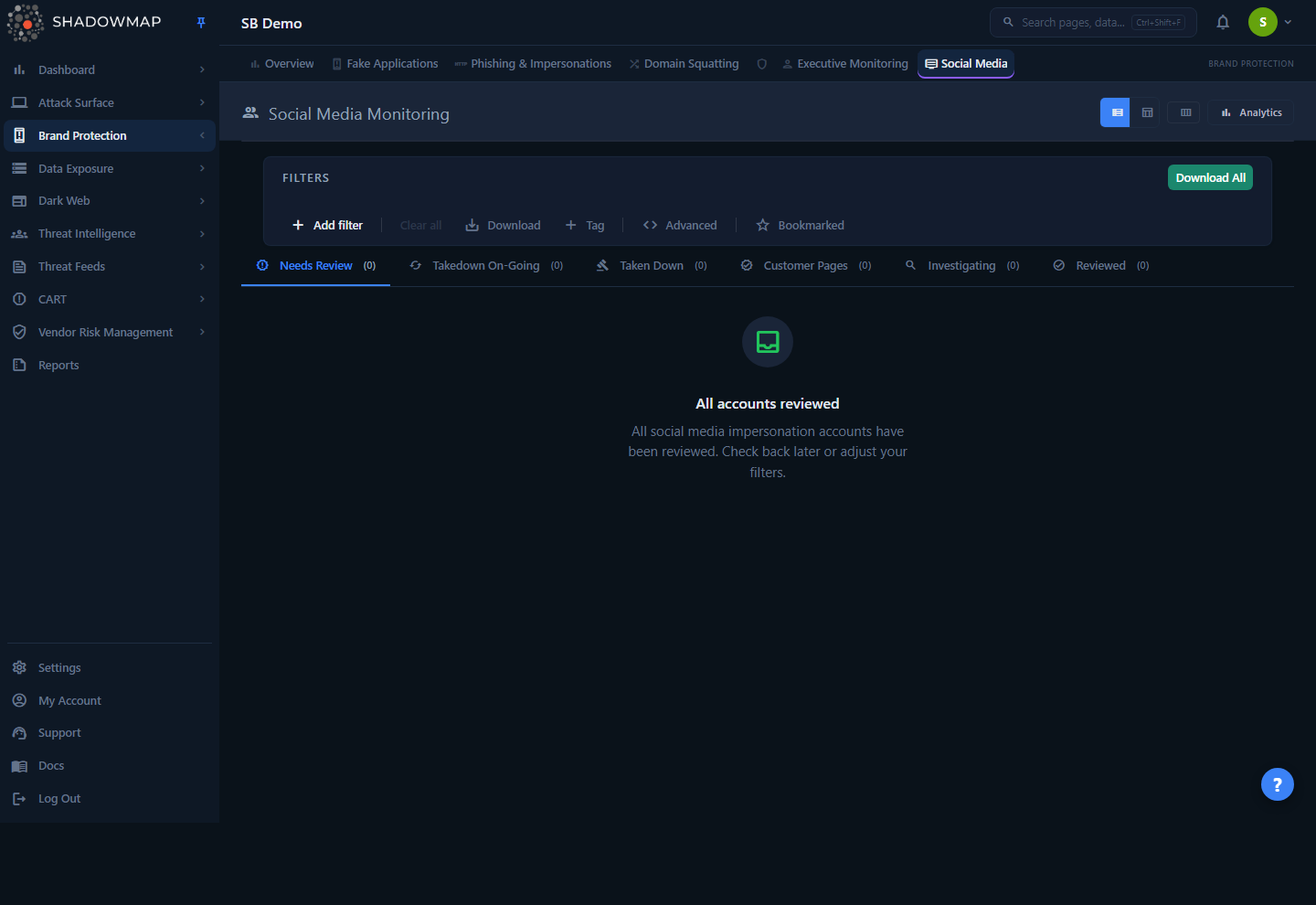The image size is (1316, 905).
Task: Select Brand Protection in the sidebar
Action: pyautogui.click(x=110, y=135)
